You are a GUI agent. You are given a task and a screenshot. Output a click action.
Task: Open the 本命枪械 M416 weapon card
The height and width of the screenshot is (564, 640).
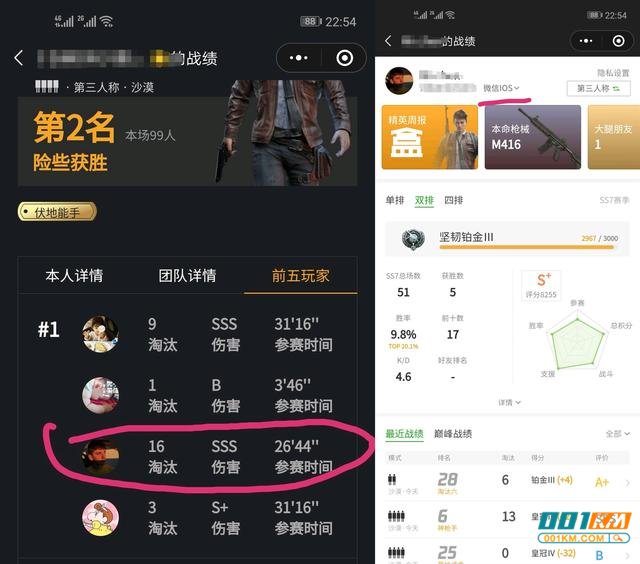click(533, 137)
